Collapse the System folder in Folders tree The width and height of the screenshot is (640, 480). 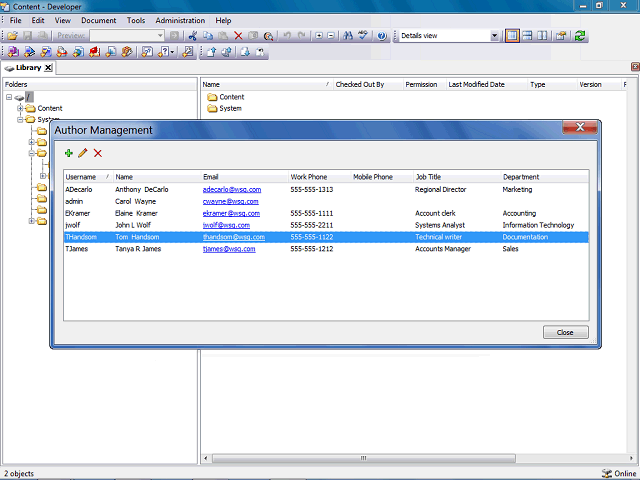(x=20, y=120)
